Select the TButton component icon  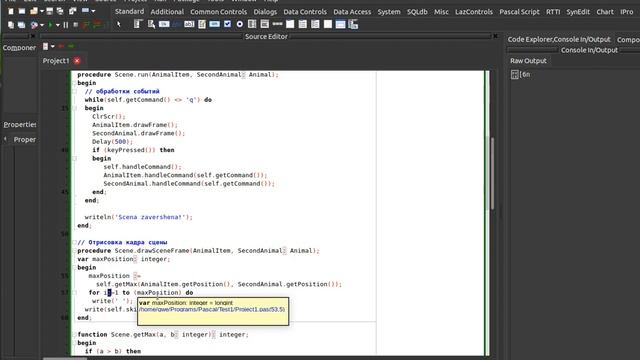(164, 24)
